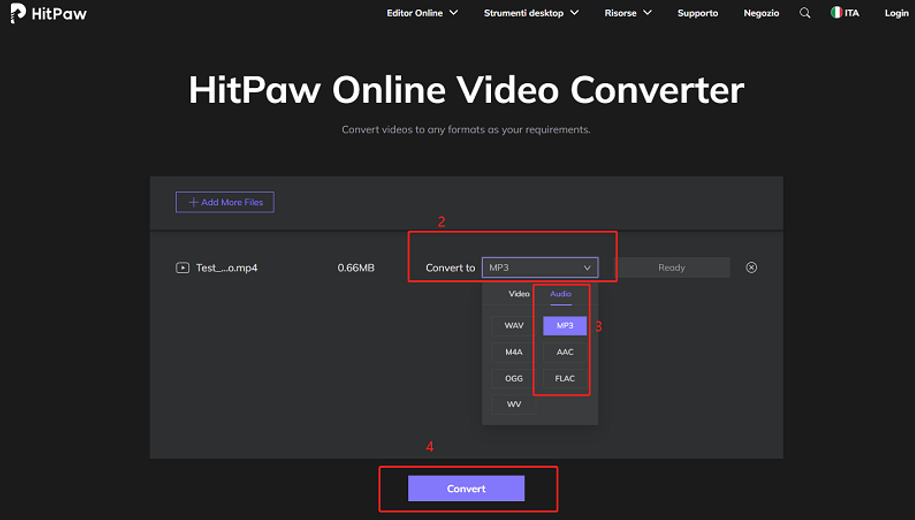The image size is (915, 520).
Task: Open the Supporto menu item
Action: point(697,13)
